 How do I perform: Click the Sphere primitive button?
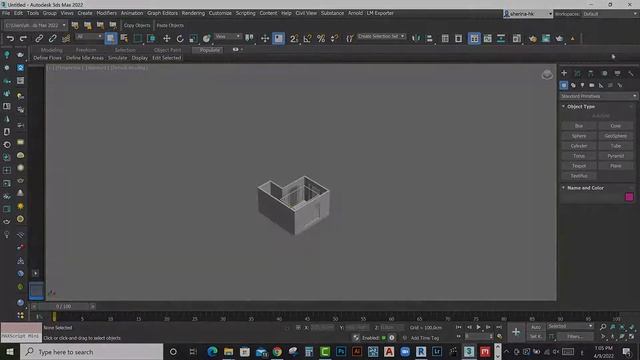coord(579,136)
